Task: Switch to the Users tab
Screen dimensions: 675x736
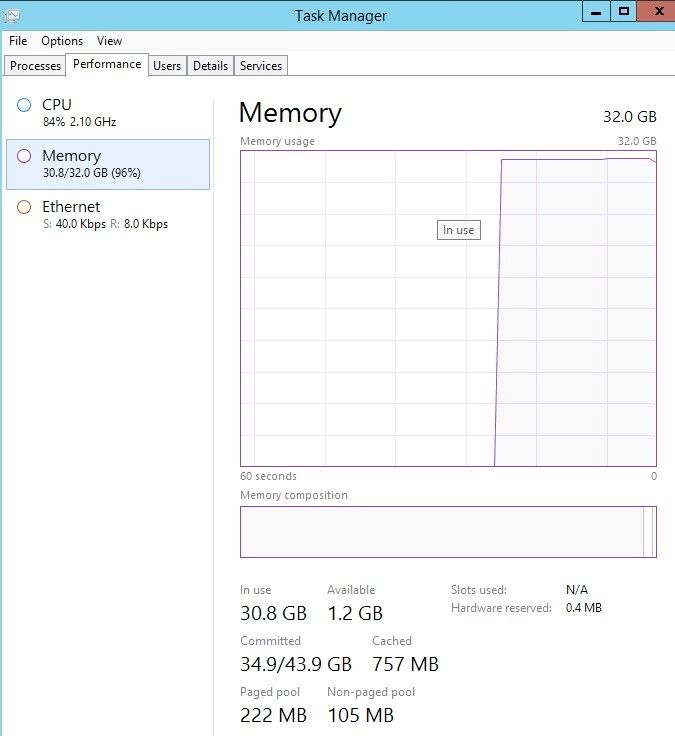Action: [167, 66]
